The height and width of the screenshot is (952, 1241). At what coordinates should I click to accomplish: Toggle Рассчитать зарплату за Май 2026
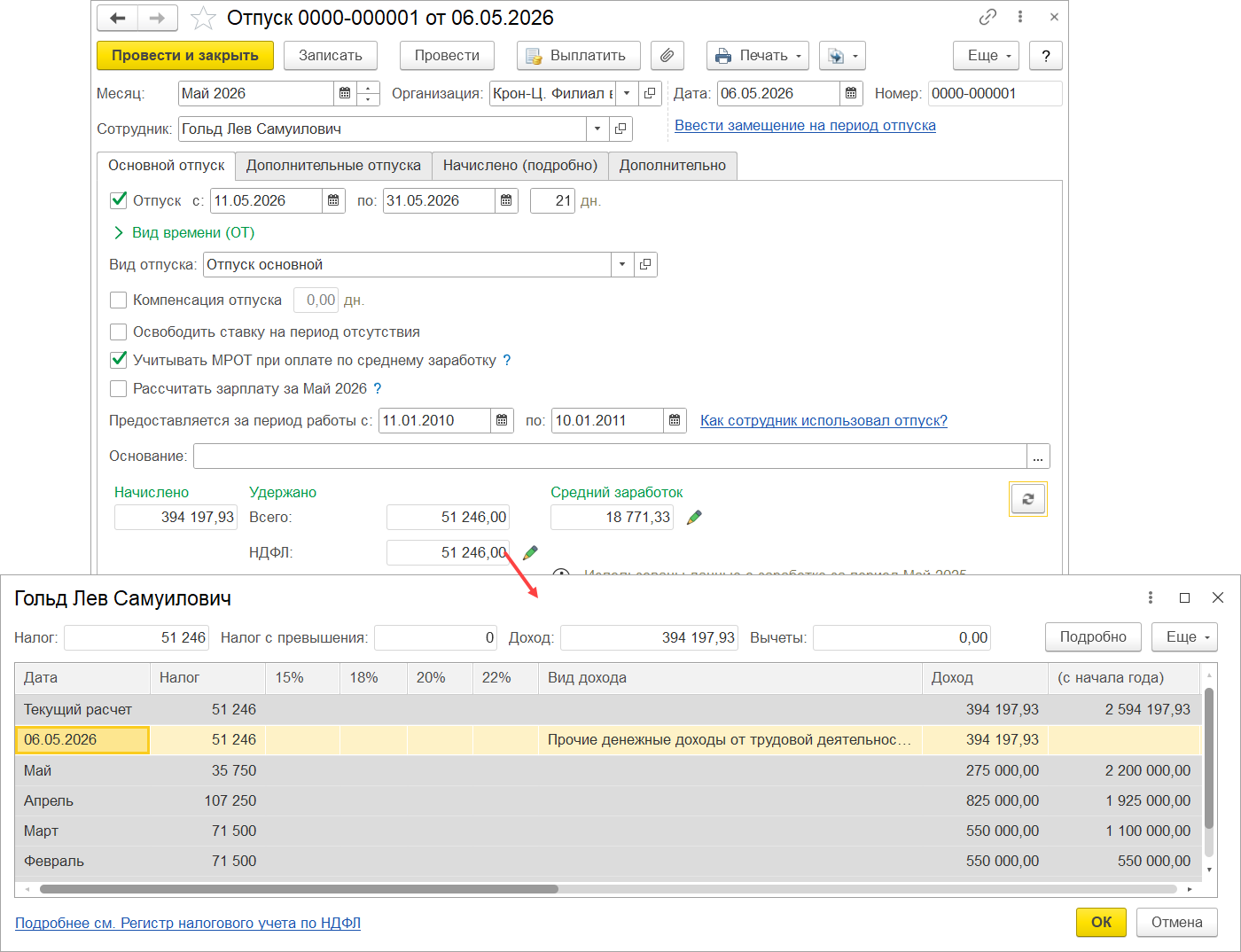[x=118, y=388]
